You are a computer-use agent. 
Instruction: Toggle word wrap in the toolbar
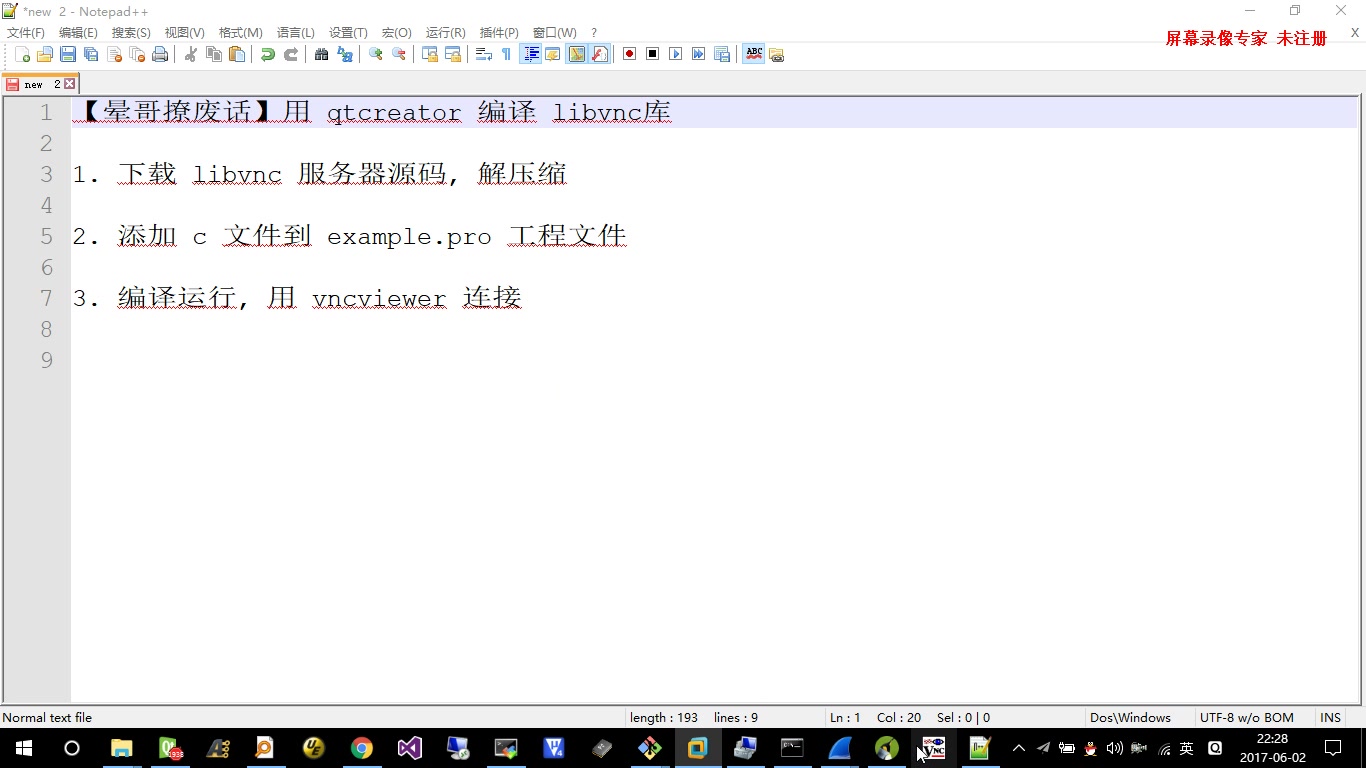coord(483,54)
